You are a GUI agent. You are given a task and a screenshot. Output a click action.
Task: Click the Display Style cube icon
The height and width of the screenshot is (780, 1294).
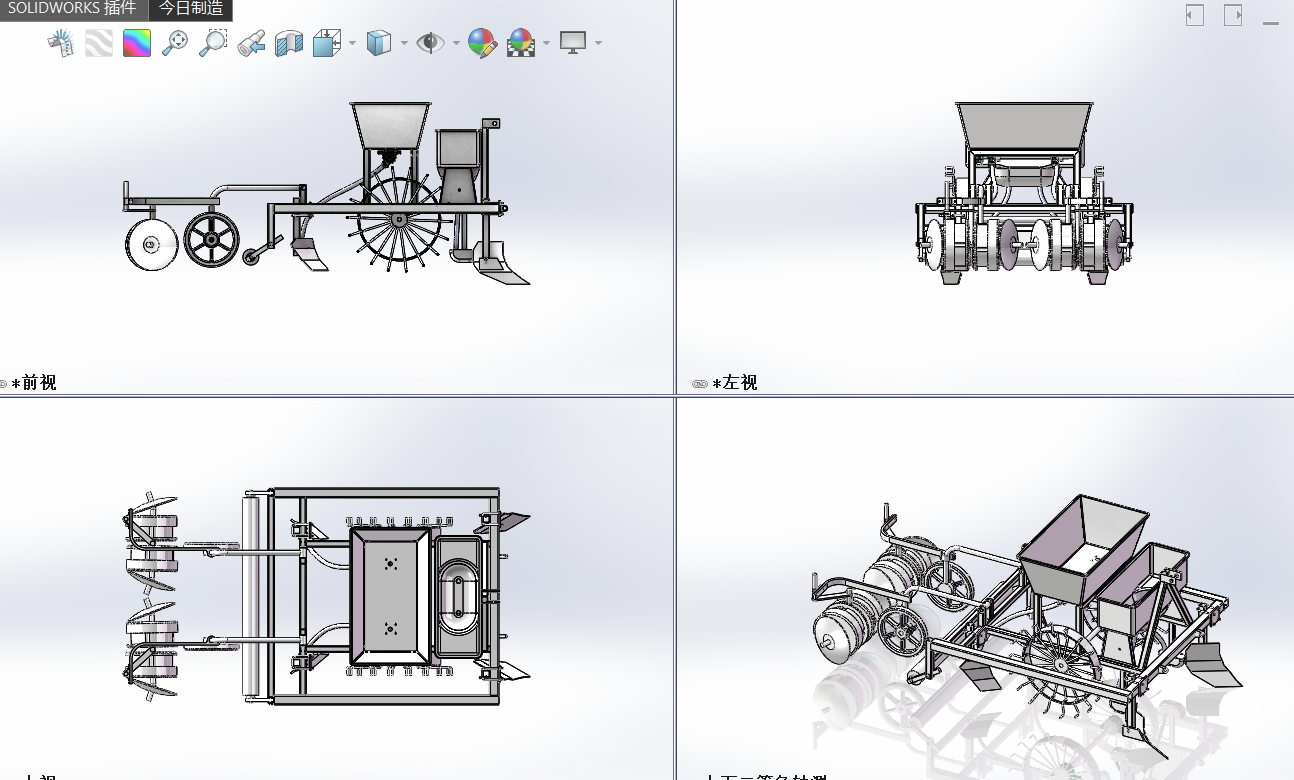click(x=379, y=43)
